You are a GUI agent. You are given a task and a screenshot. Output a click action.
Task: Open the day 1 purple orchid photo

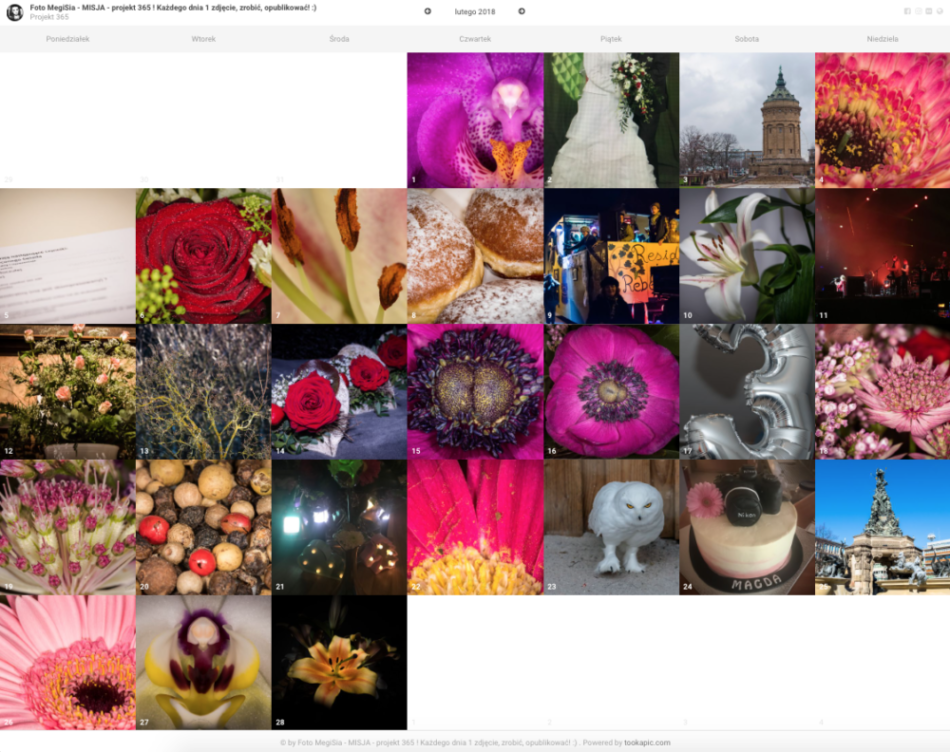click(x=475, y=120)
